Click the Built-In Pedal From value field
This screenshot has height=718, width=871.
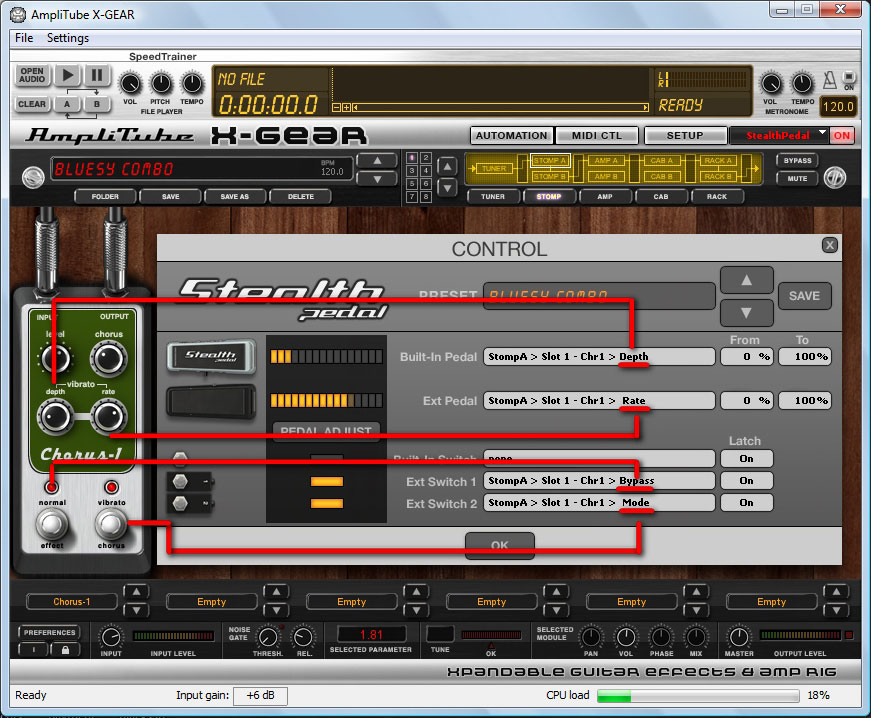(x=747, y=357)
